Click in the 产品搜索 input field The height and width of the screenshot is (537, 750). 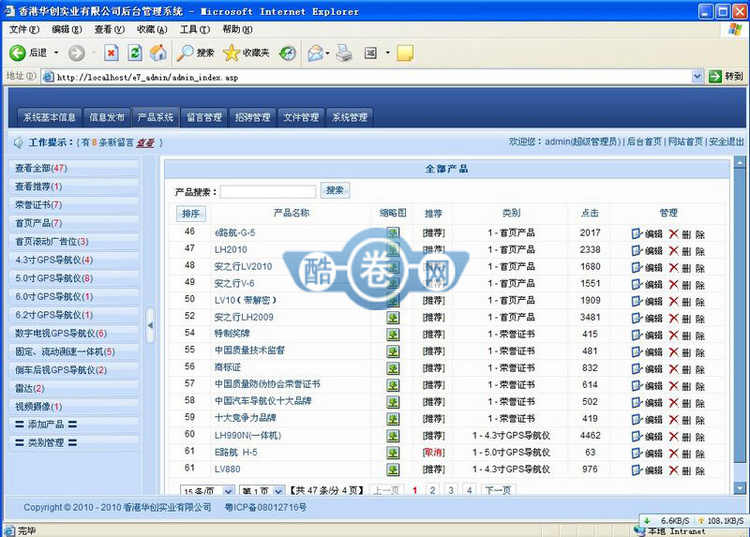point(268,192)
